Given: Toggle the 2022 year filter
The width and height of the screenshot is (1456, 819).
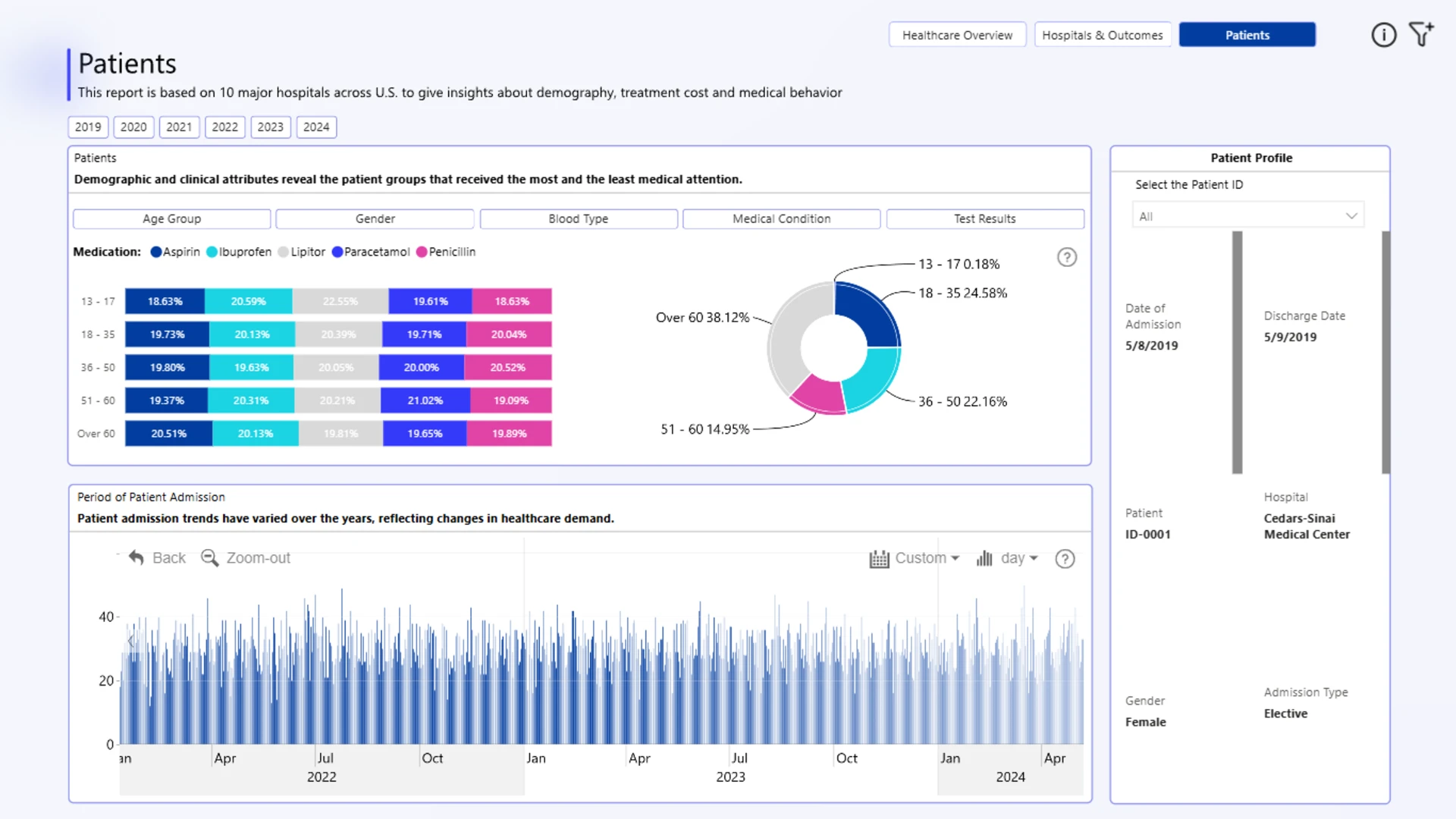Looking at the screenshot, I should click(x=224, y=127).
